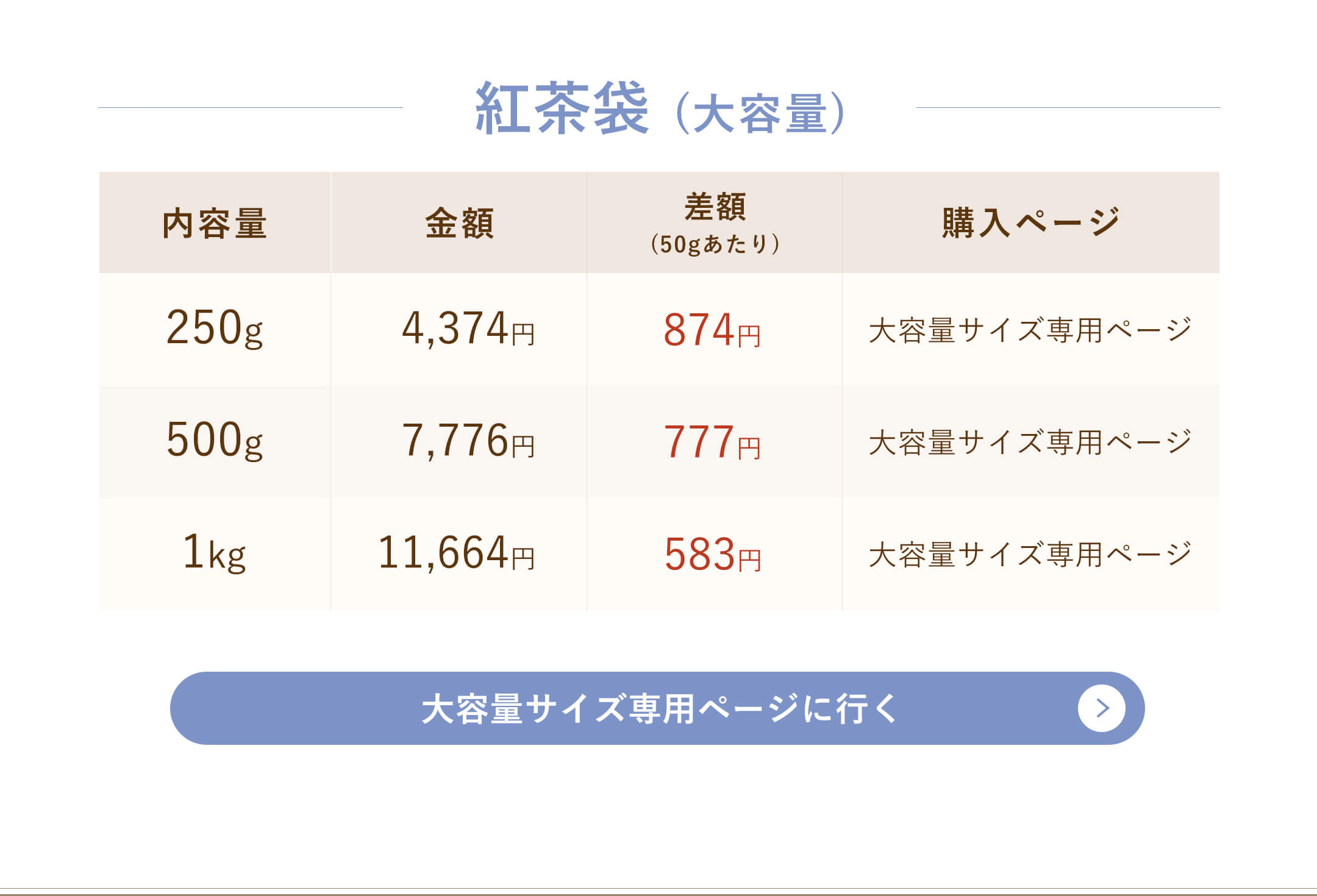Click the 差額 (50gあたり) column header
1317x896 pixels.
pos(715,222)
